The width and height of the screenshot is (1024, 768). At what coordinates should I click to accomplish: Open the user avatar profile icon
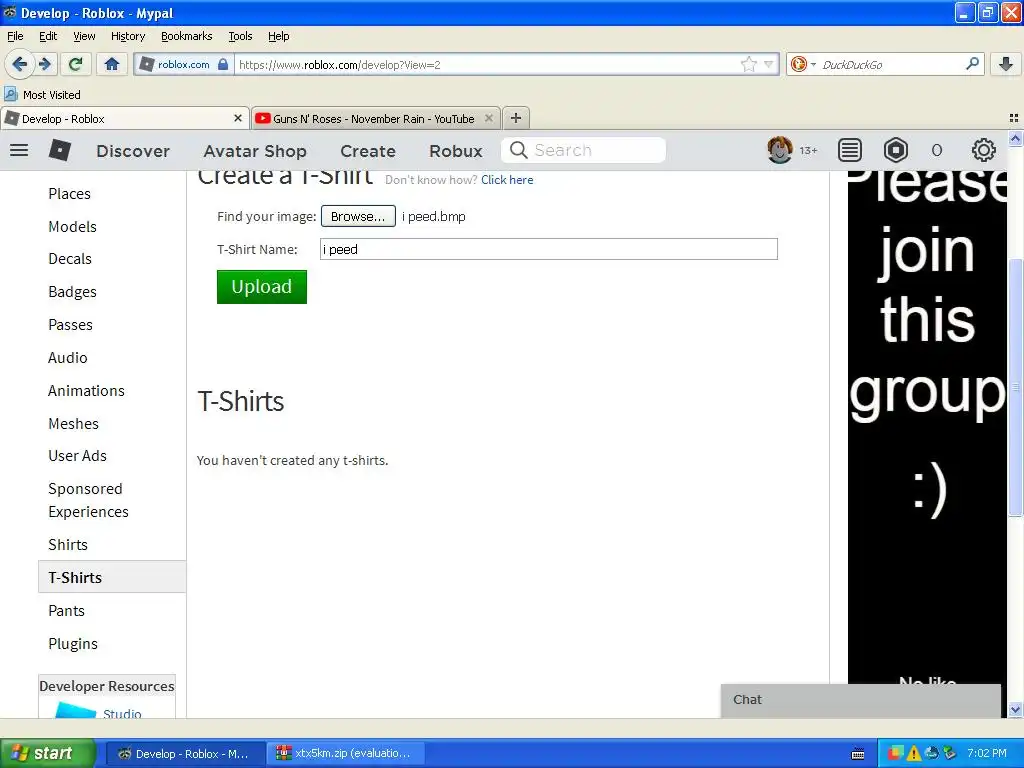coord(780,150)
